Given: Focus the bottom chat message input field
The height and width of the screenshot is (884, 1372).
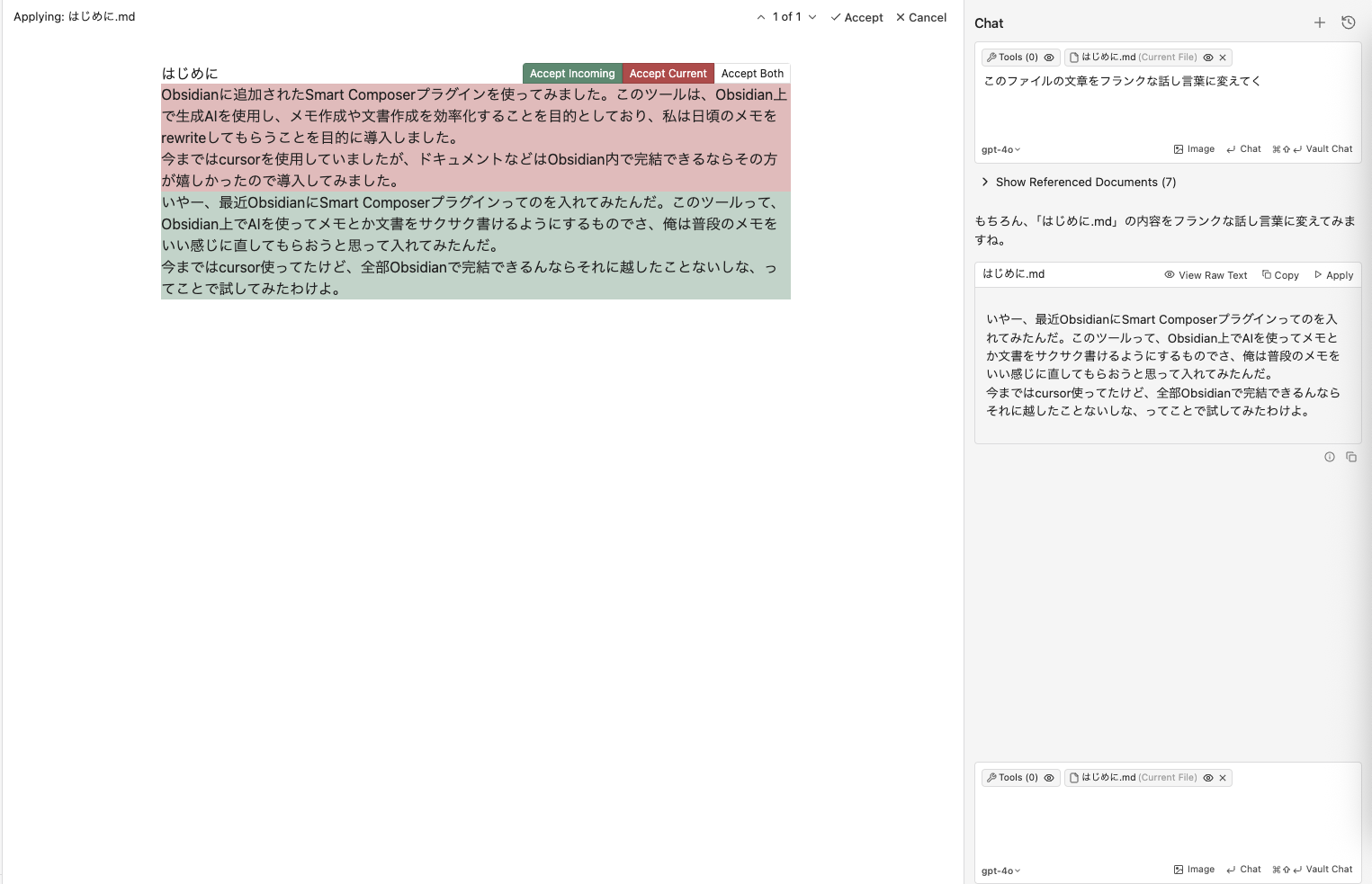Looking at the screenshot, I should click(1168, 823).
